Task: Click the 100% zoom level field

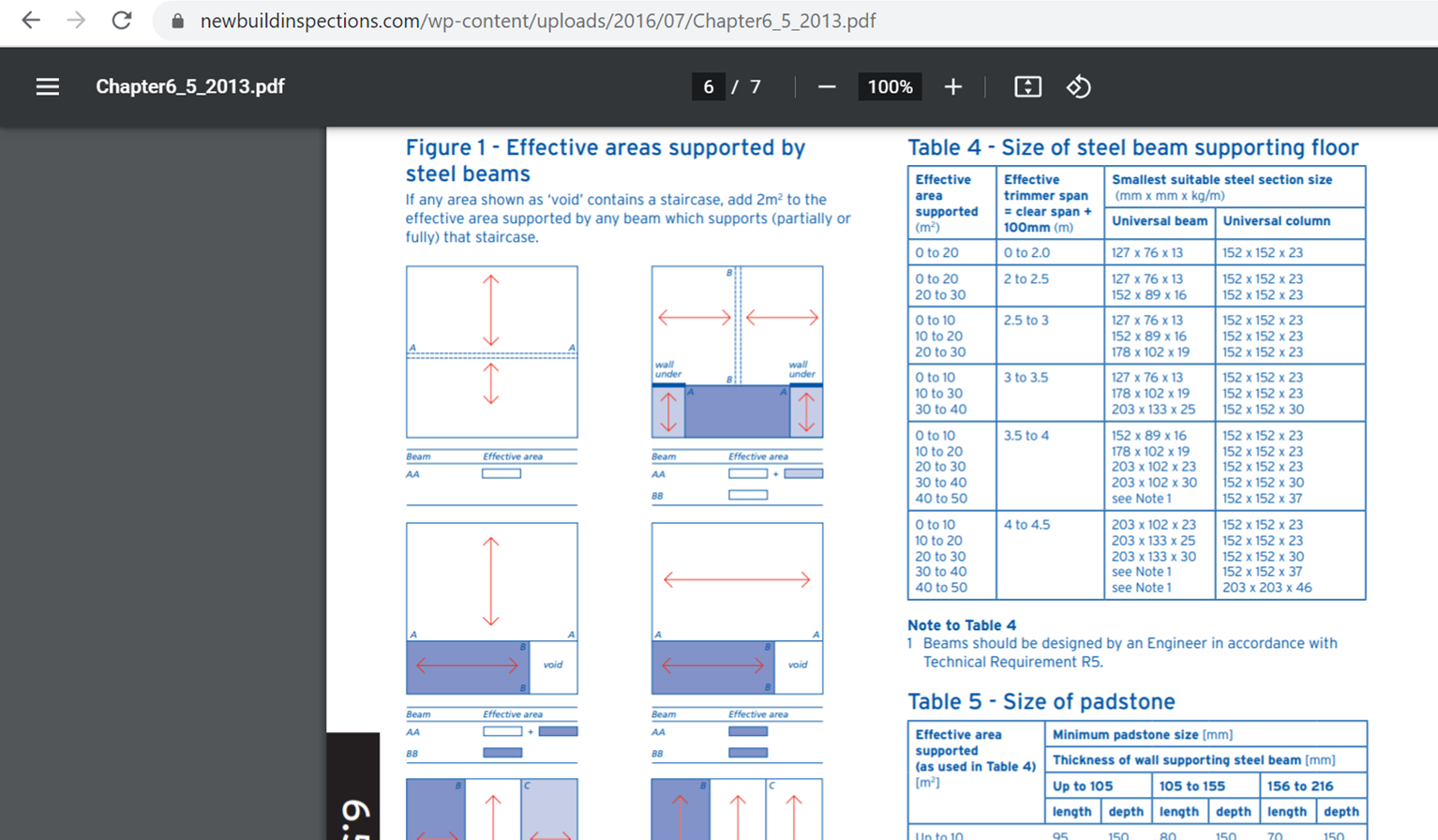Action: click(x=890, y=87)
